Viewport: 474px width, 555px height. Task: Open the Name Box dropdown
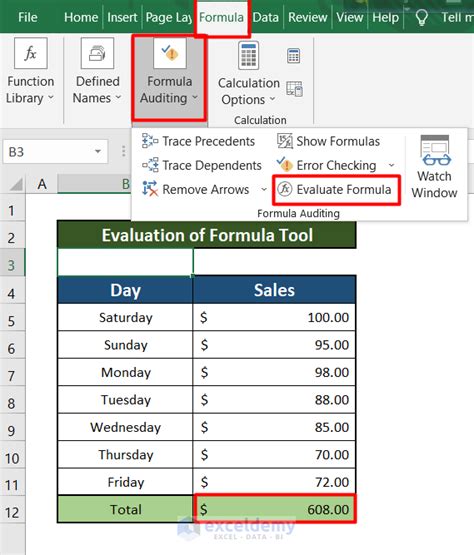tap(98, 152)
